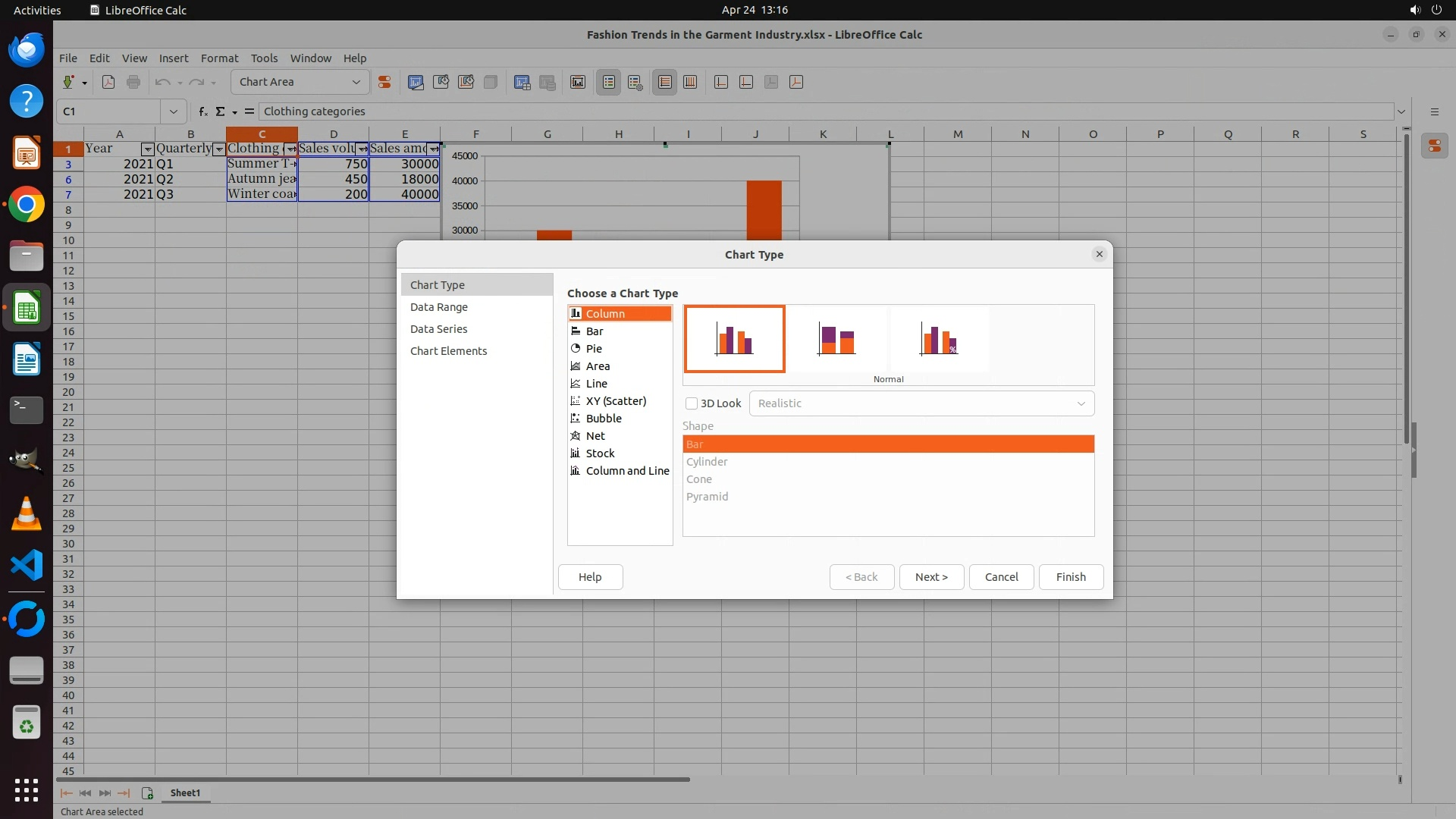Click the Format Selection toolbar icon
This screenshot has height=819, width=1456.
tap(384, 82)
